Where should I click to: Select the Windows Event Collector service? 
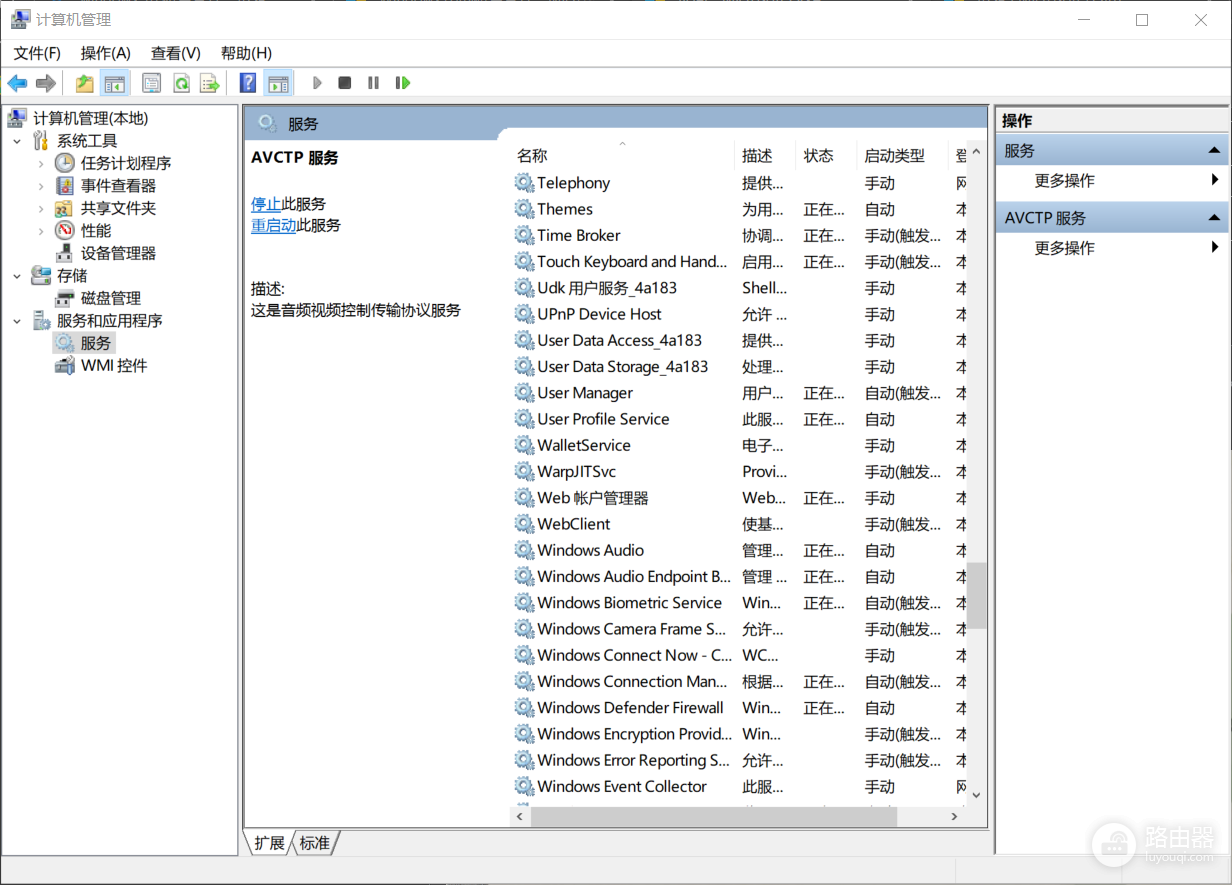pos(738,787)
